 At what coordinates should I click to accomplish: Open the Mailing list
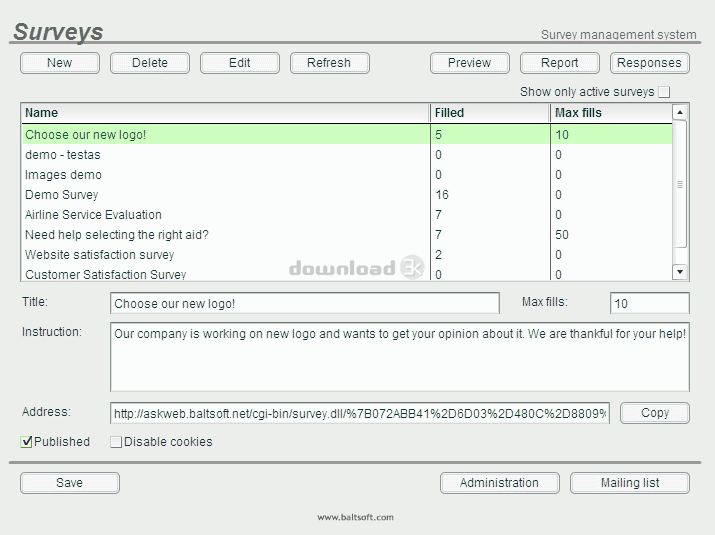click(630, 483)
